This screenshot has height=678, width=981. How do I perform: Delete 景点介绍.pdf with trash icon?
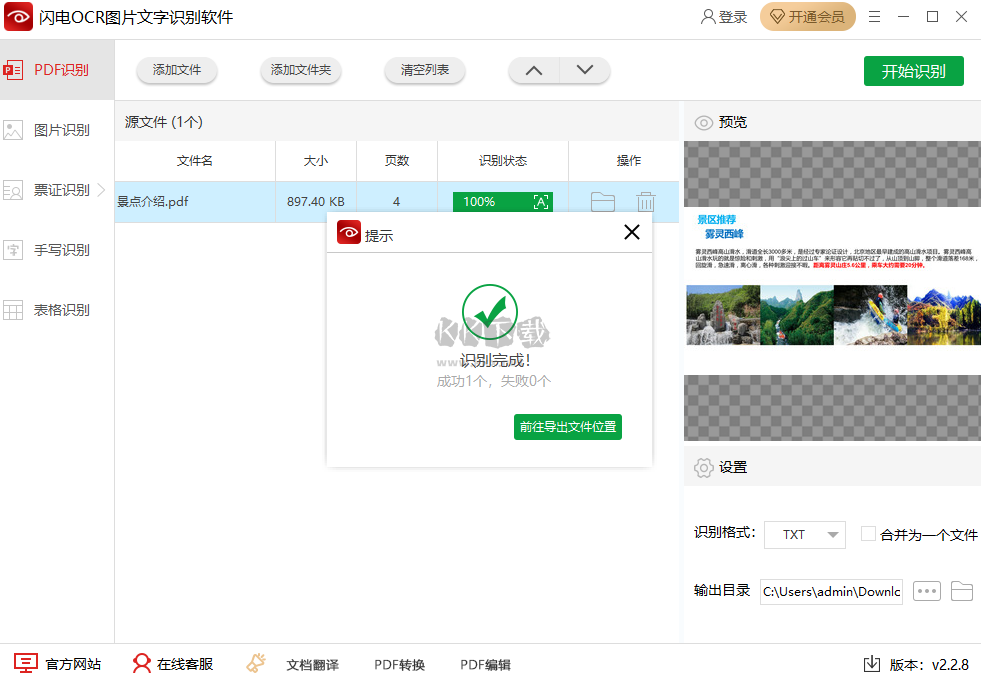click(x=646, y=202)
